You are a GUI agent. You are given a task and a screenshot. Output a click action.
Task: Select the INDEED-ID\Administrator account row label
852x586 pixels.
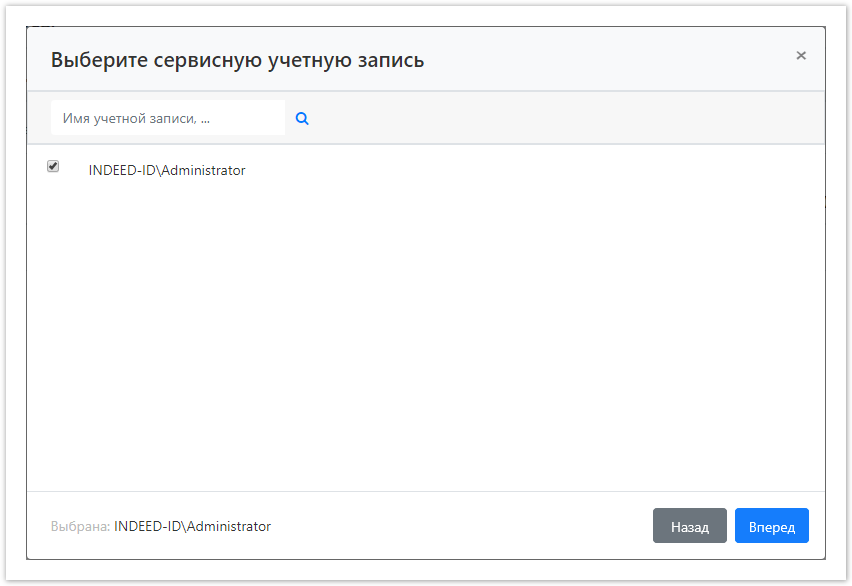pos(167,171)
